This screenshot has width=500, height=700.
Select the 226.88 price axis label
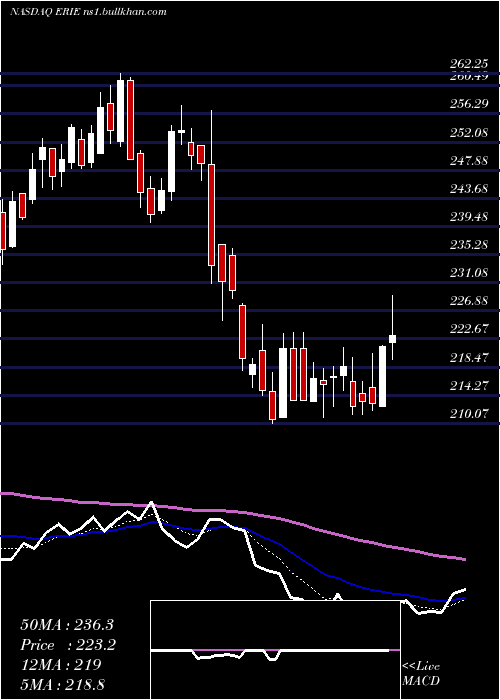click(469, 301)
